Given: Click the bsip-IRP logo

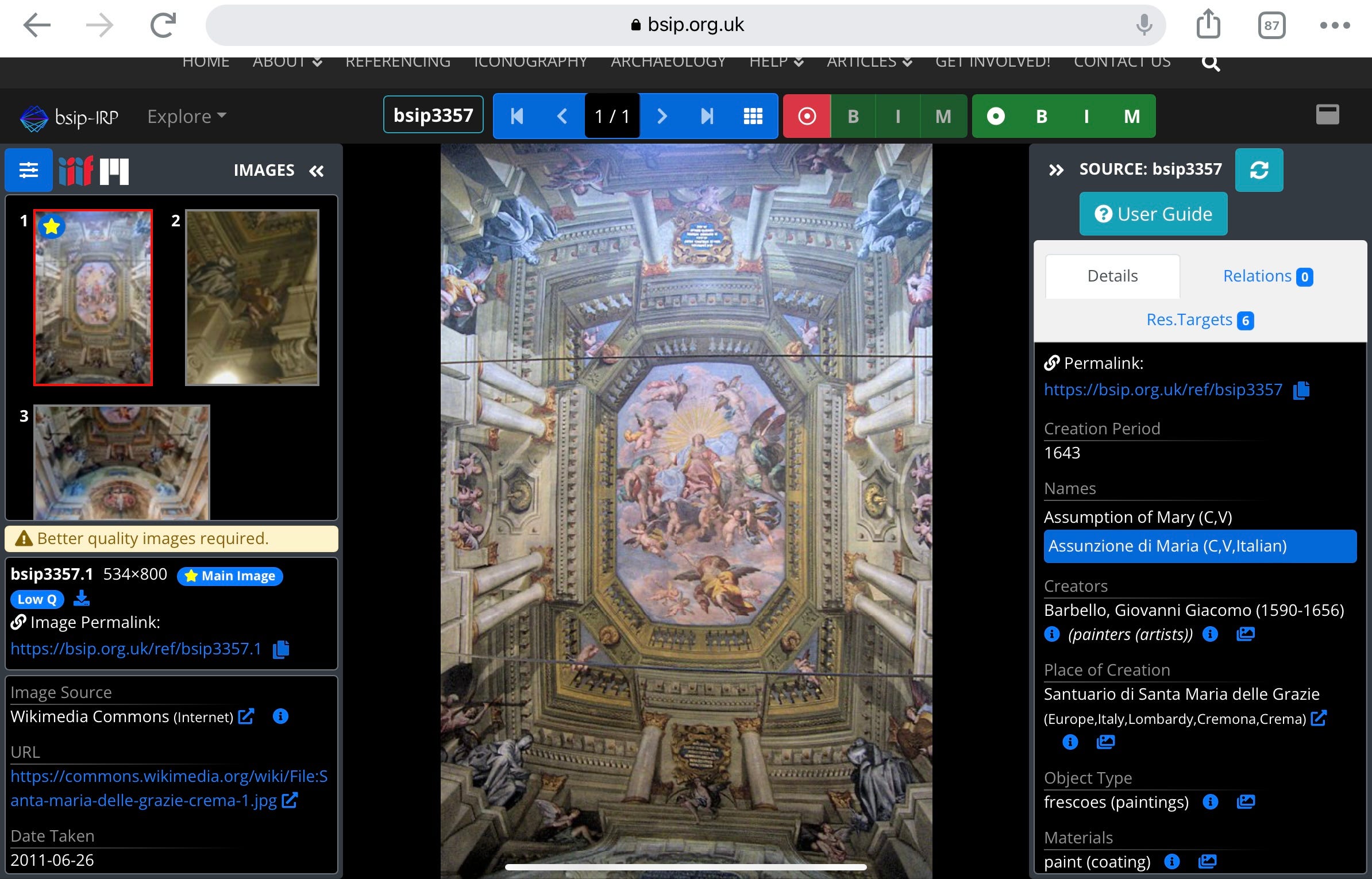Looking at the screenshot, I should pos(70,117).
